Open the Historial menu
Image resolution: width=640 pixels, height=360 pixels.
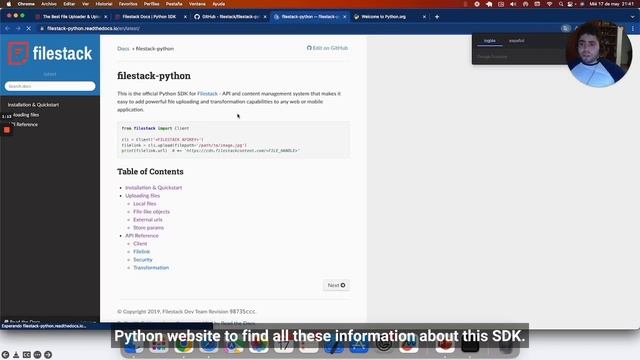tap(104, 4)
